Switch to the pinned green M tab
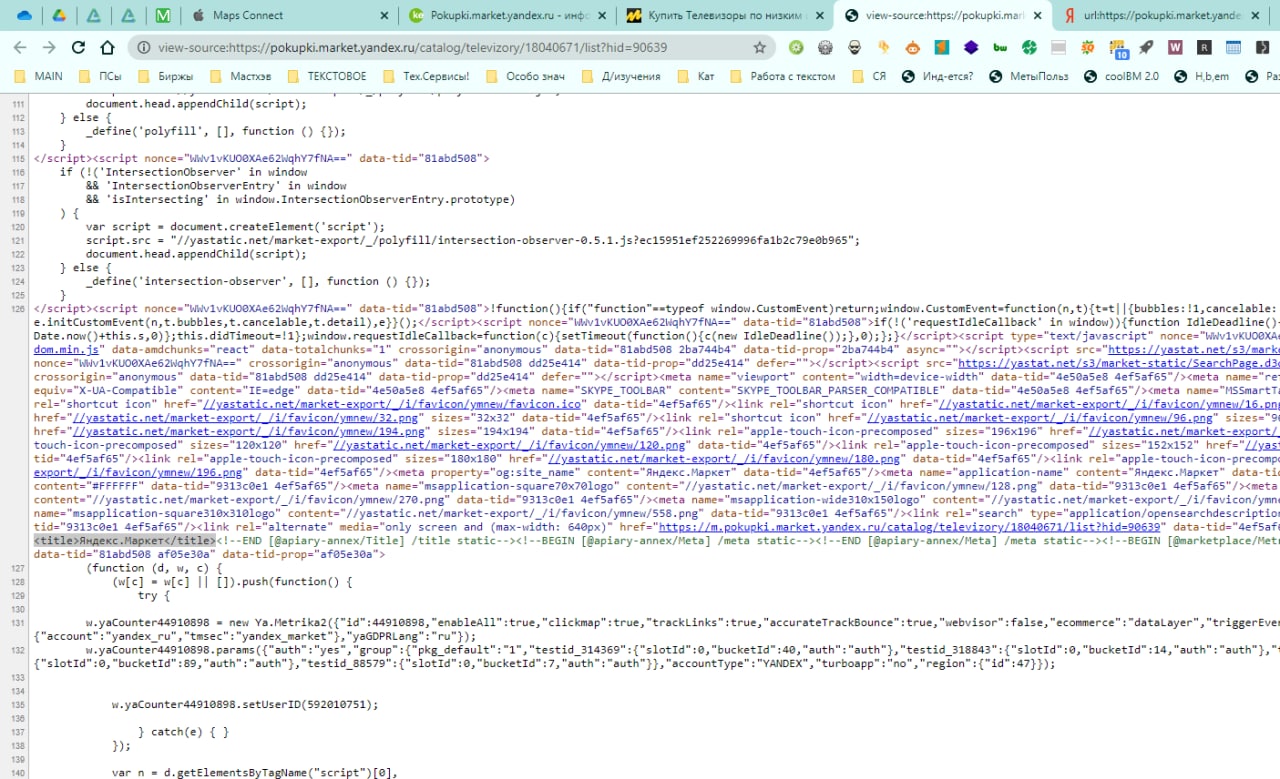 [x=163, y=16]
